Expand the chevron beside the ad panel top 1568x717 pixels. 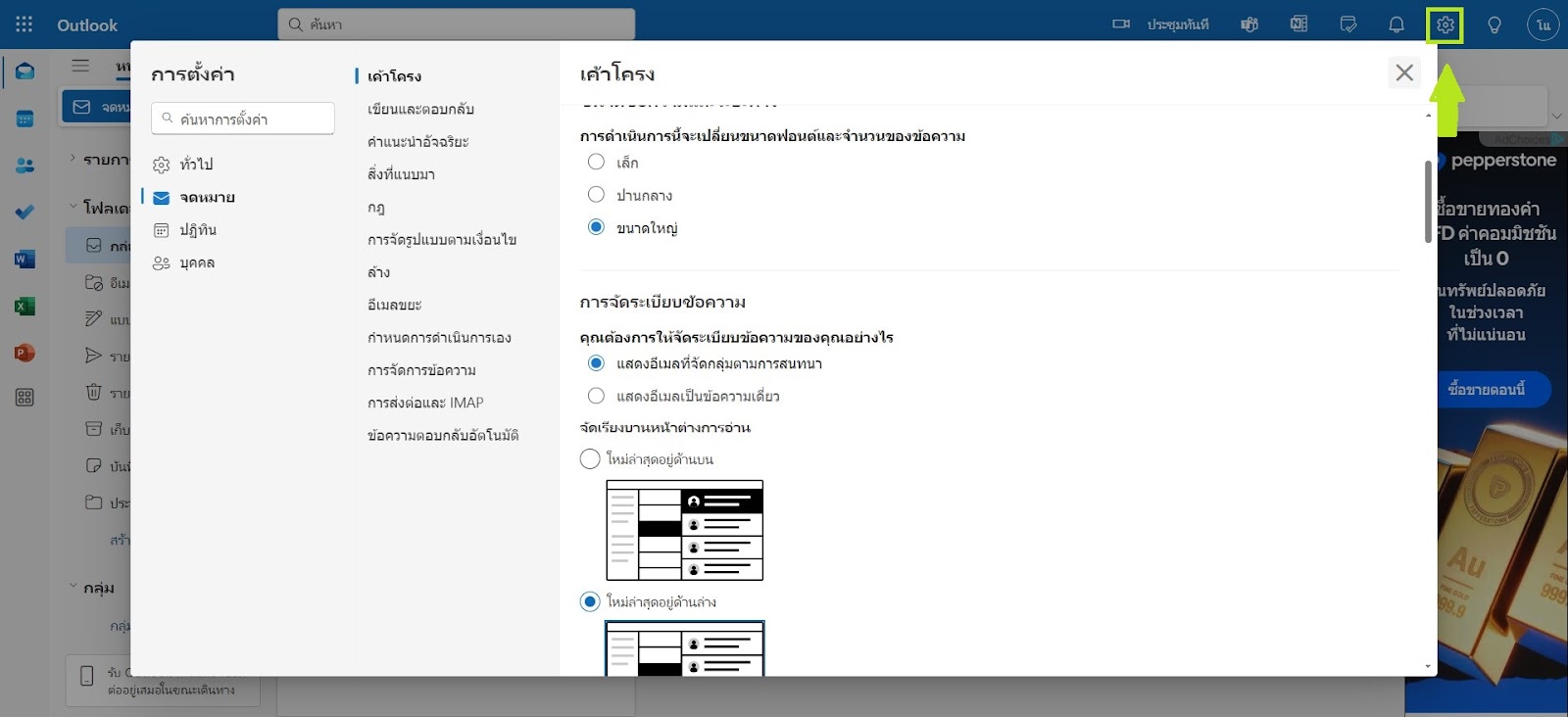pyautogui.click(x=1556, y=116)
